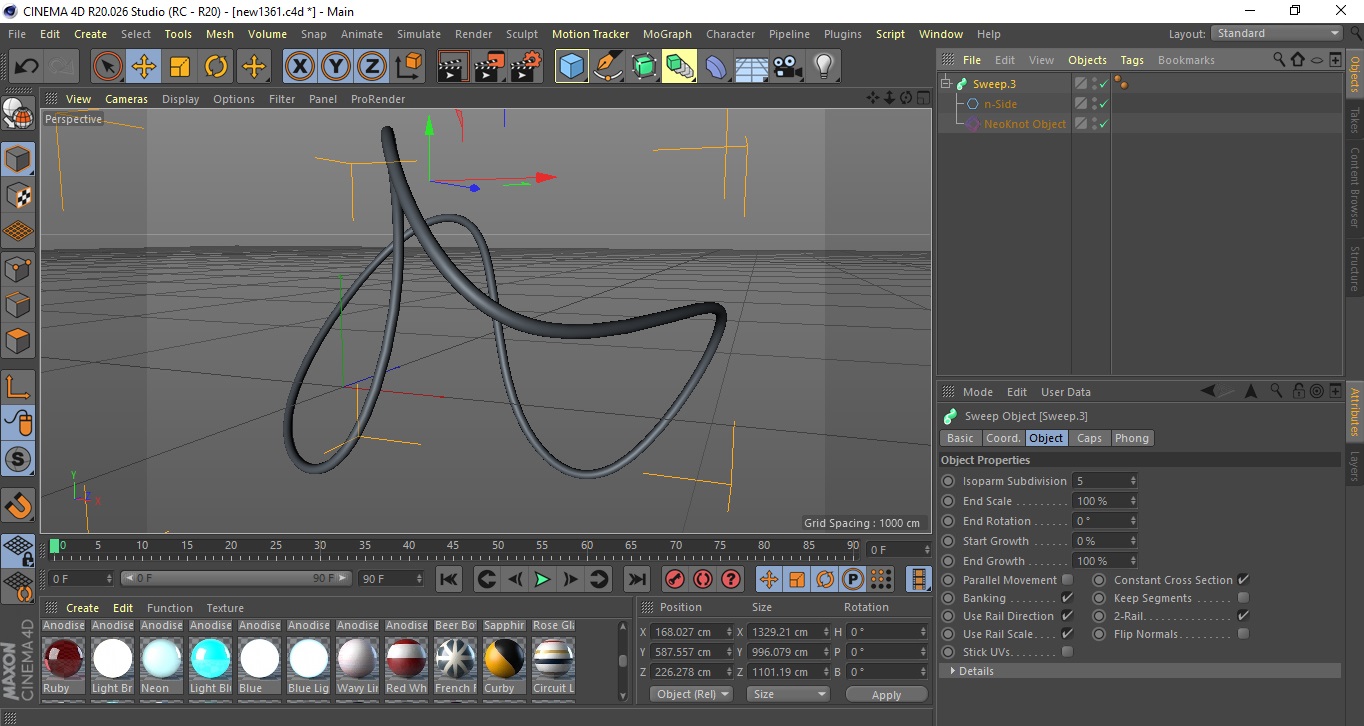Switch to the Caps tab
The image size is (1364, 726).
1089,438
